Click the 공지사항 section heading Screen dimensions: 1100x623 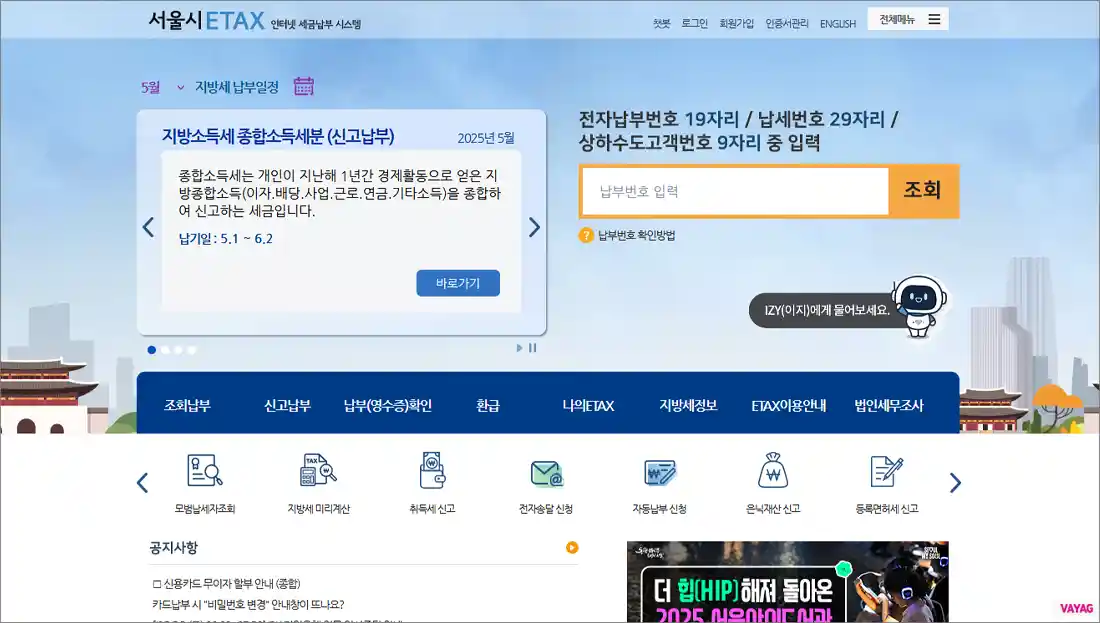(x=173, y=547)
